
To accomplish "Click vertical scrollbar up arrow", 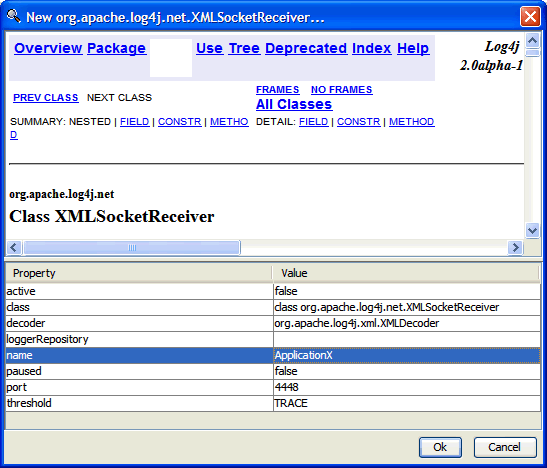I will coord(532,41).
